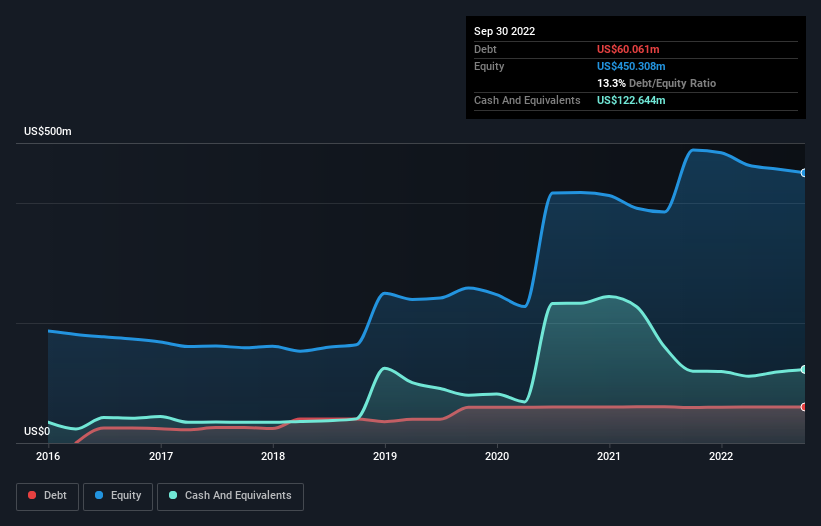This screenshot has height=526, width=821.
Task: Click the 2021 x-axis label
Action: coord(609,456)
